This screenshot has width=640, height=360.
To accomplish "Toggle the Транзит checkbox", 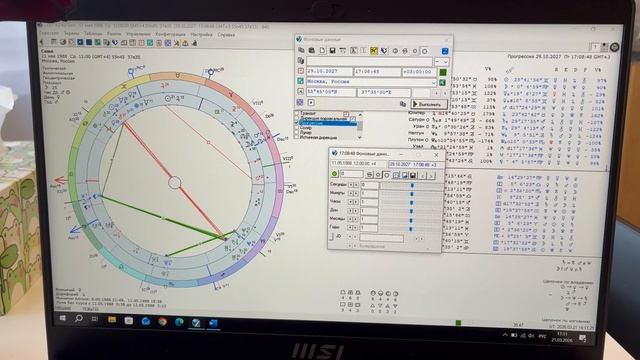I will point(297,113).
